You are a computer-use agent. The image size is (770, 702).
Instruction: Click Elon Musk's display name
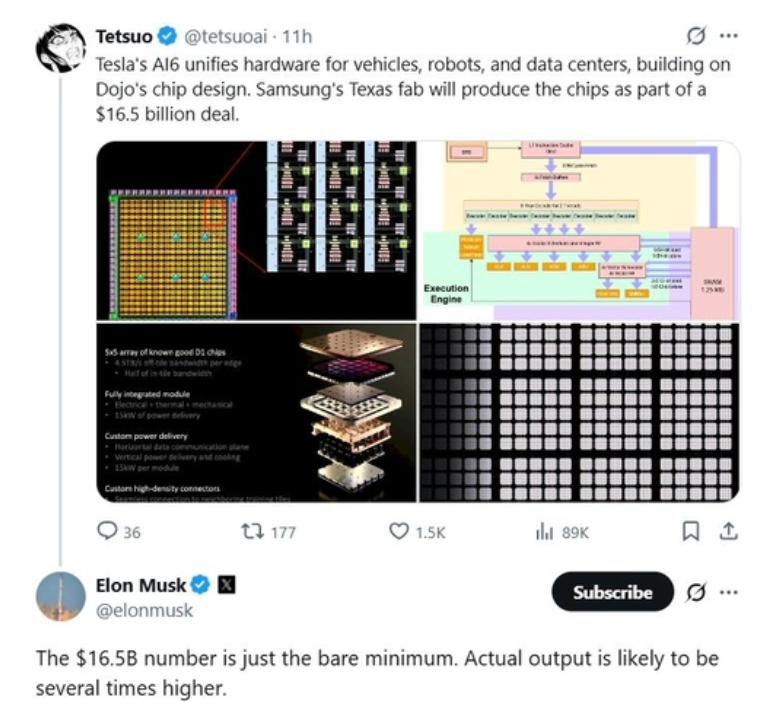click(140, 585)
